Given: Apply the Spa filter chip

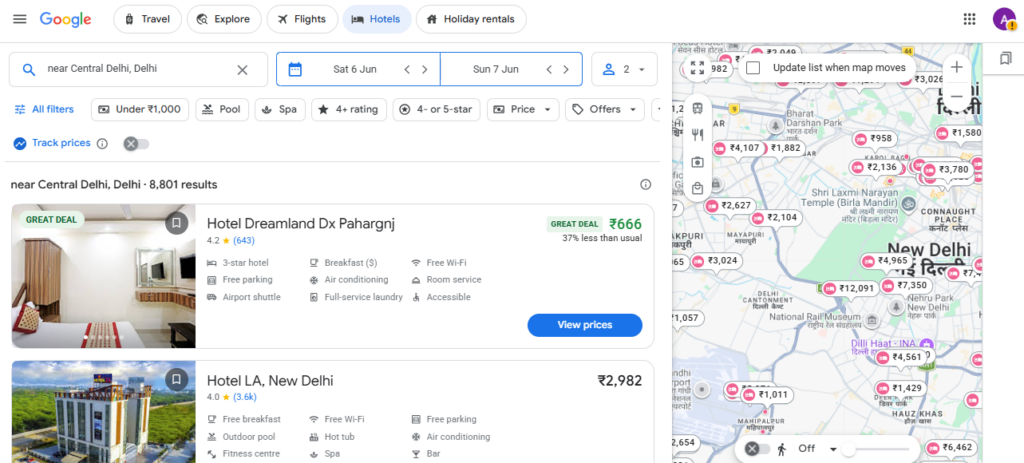Looking at the screenshot, I should [x=280, y=110].
